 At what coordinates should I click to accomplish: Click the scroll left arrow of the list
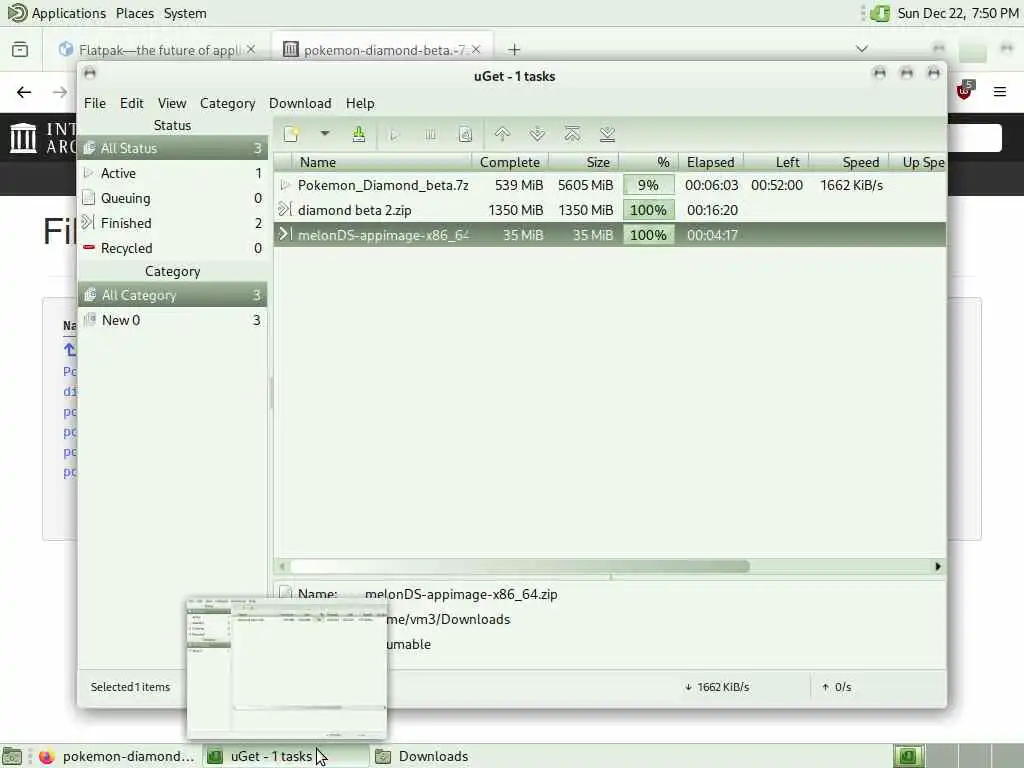pyautogui.click(x=282, y=566)
